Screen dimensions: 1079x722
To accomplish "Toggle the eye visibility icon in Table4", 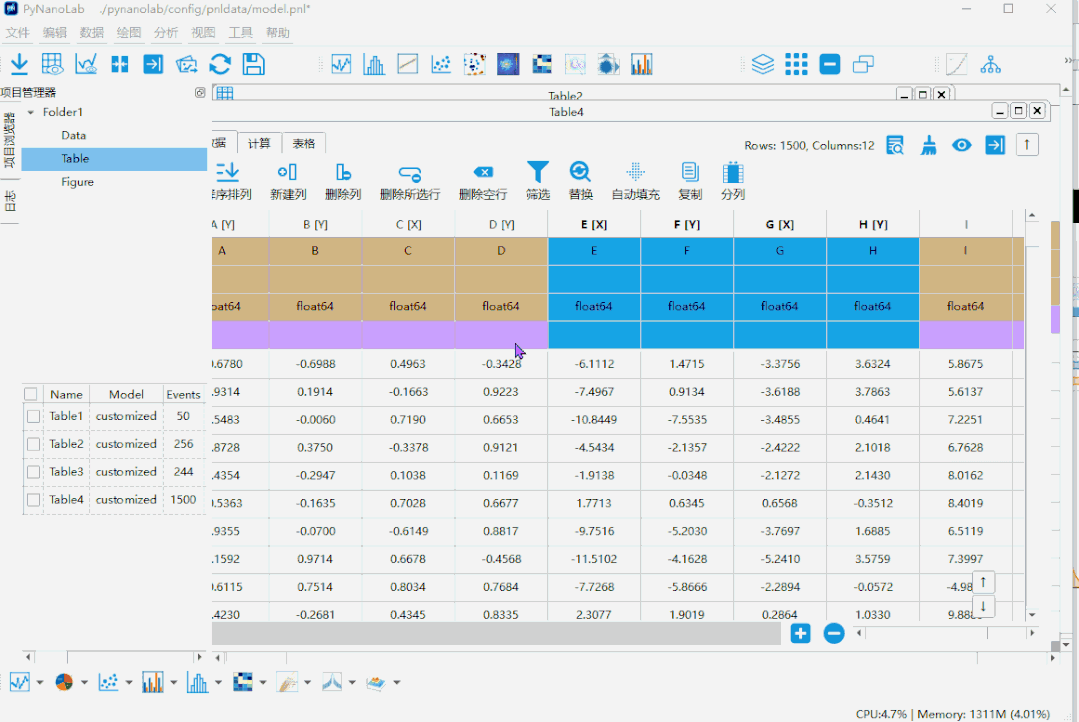I will click(x=961, y=145).
